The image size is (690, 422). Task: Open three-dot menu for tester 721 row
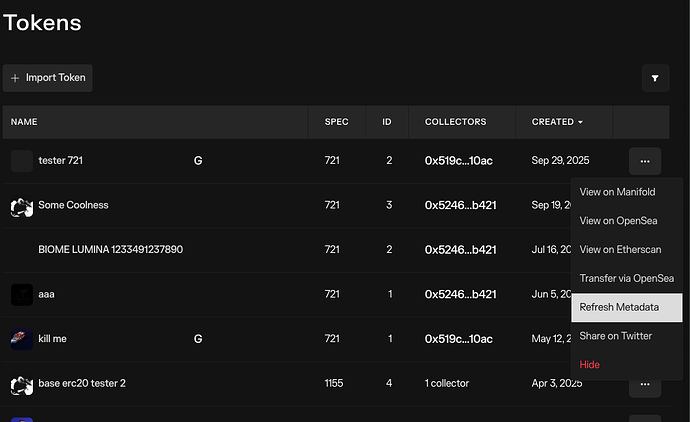(645, 160)
